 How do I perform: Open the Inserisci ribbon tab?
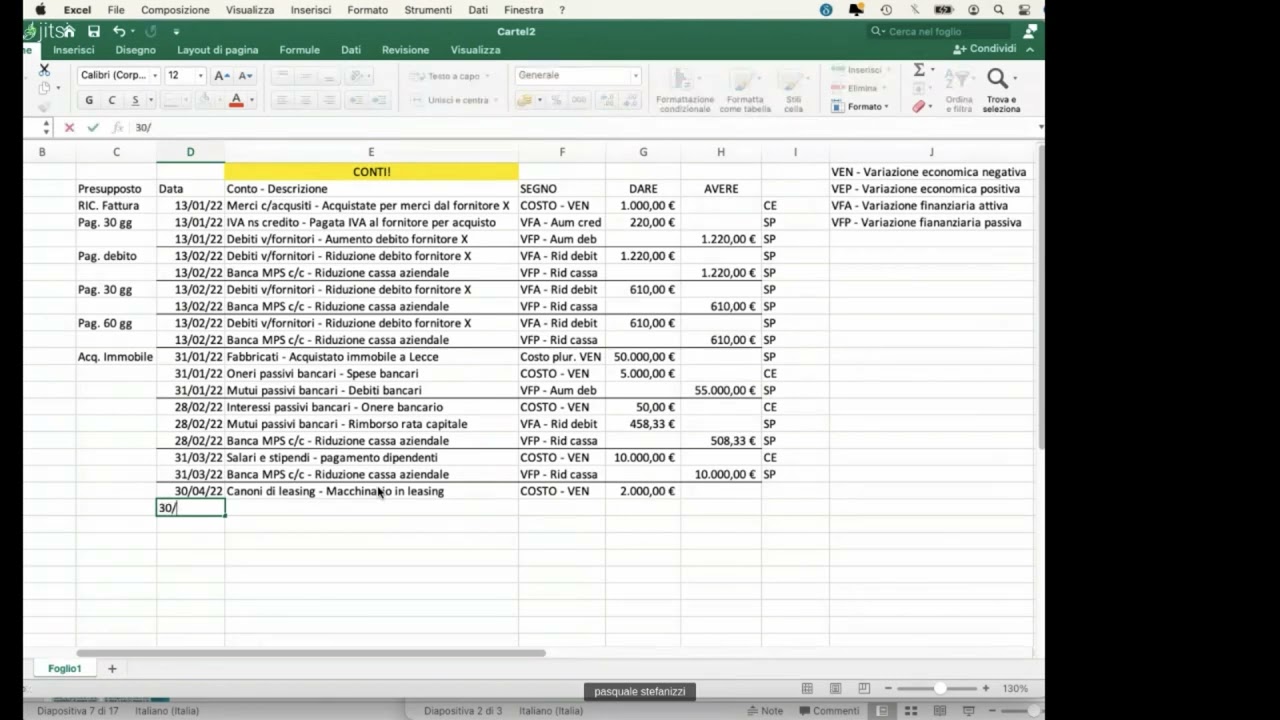(73, 50)
